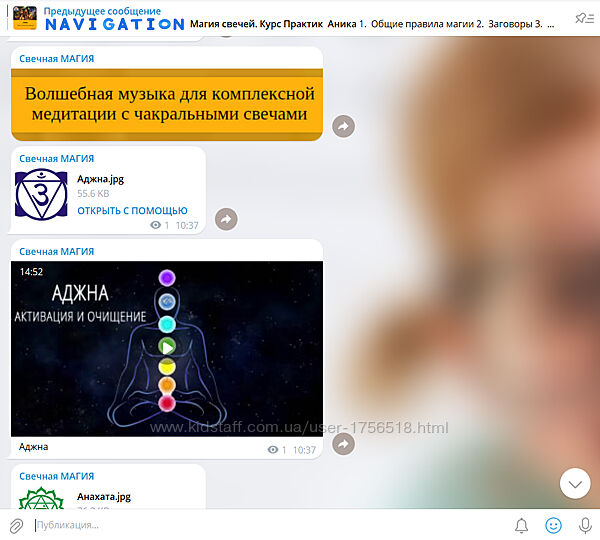This screenshot has height=540, width=600.
Task: Click 'Свечная МАГИЯ' sender above Аджна.jpg
Action: (x=57, y=159)
